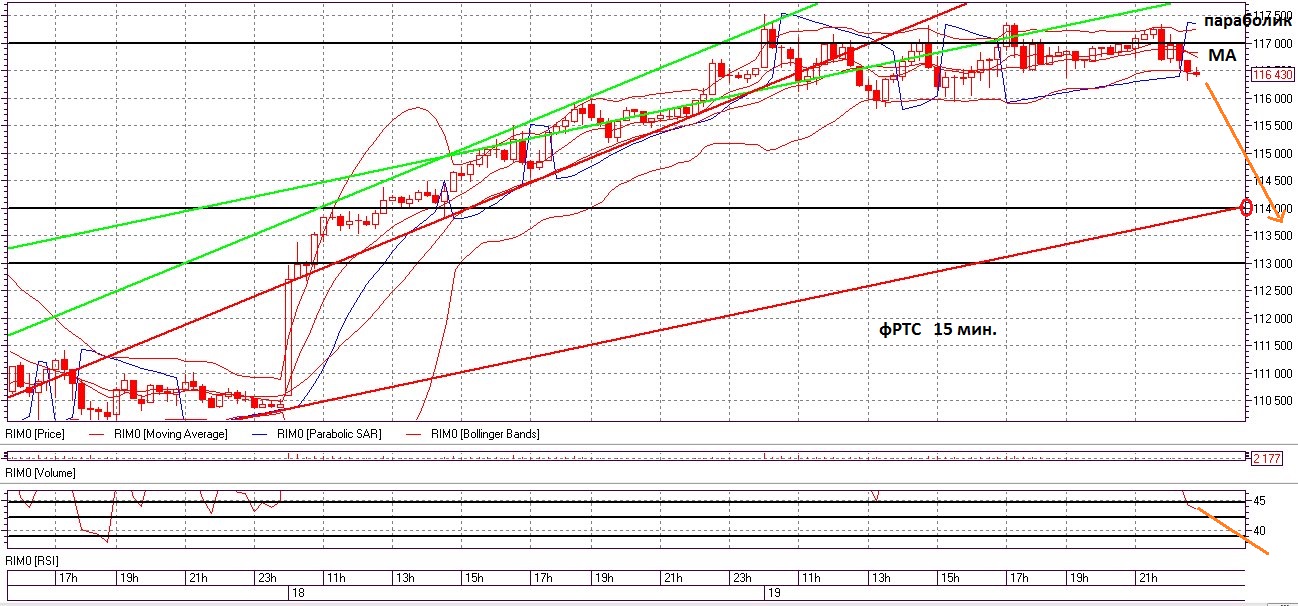Click the RIM0 [RSI] panel label

click(x=33, y=561)
